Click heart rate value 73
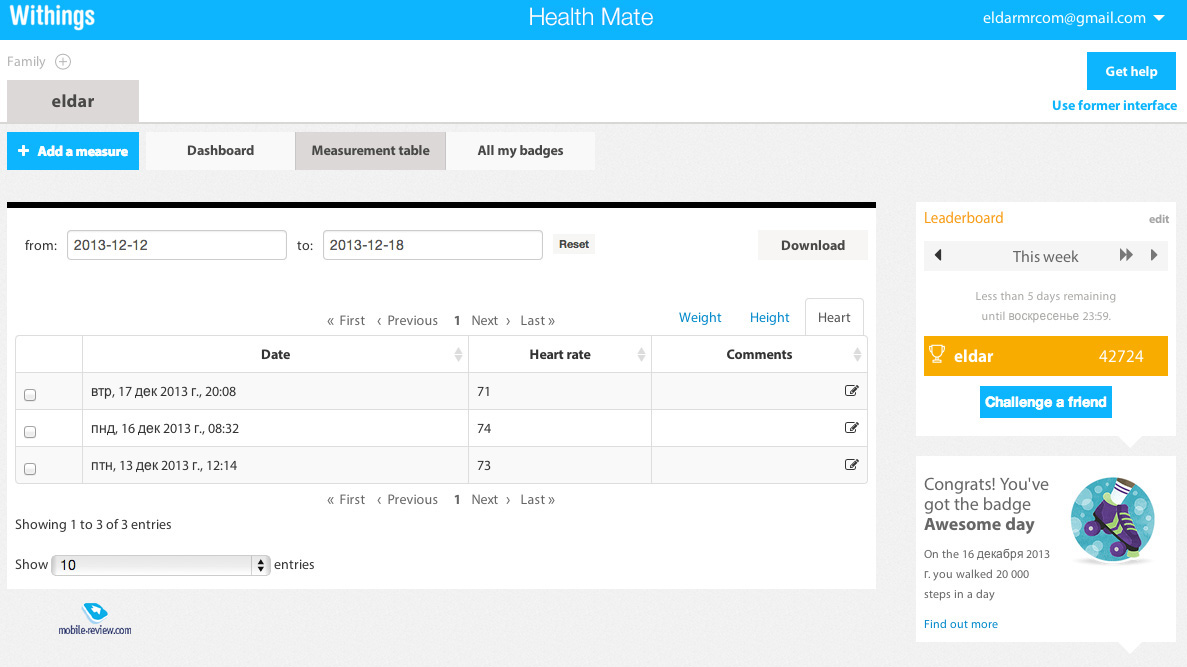1187x667 pixels. pos(484,466)
